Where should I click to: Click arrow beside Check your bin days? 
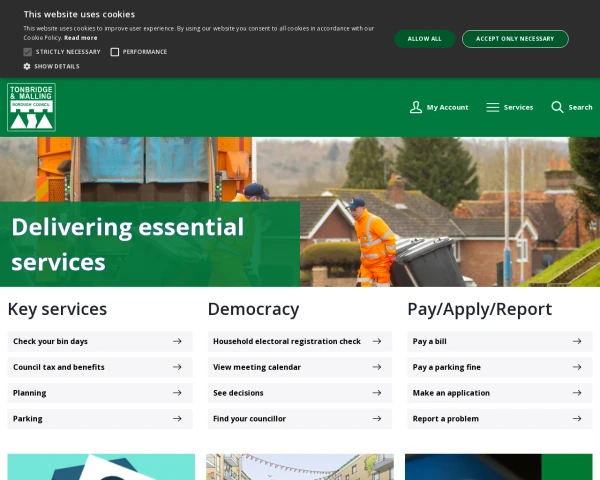point(177,341)
